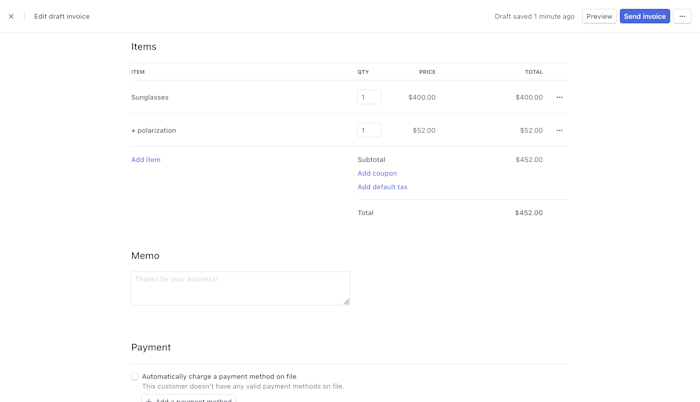This screenshot has width=700, height=402.
Task: Send the invoice
Action: tap(645, 16)
